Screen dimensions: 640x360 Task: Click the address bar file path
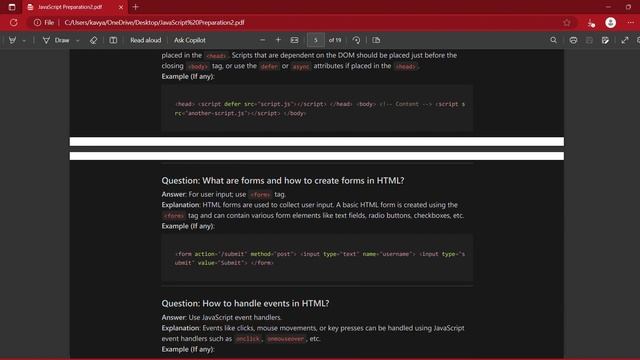[x=154, y=22]
